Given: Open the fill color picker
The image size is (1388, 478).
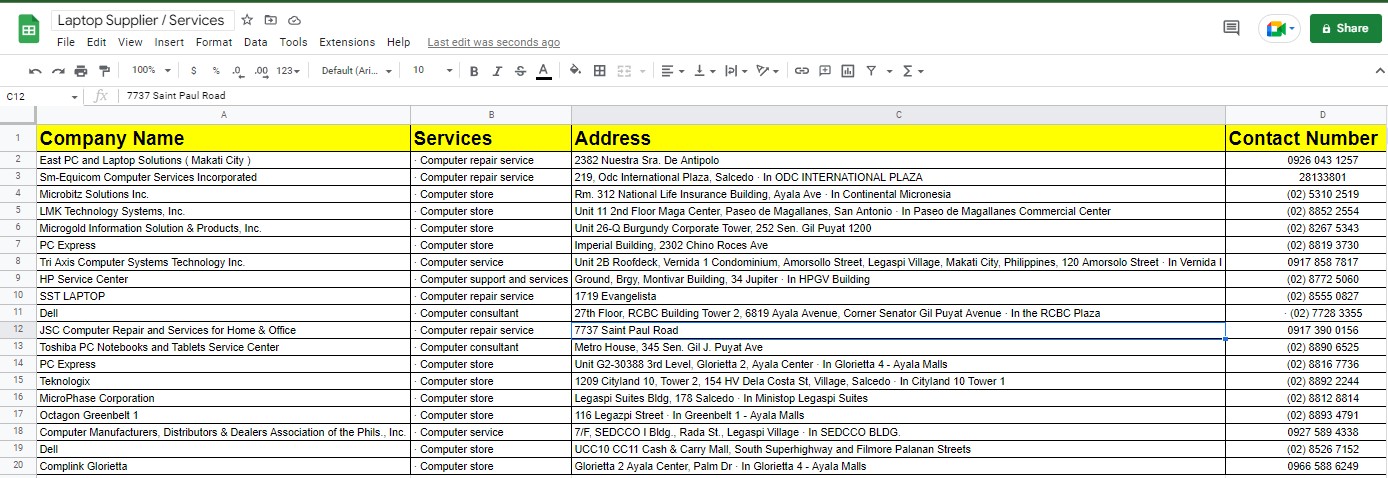Looking at the screenshot, I should click(575, 71).
